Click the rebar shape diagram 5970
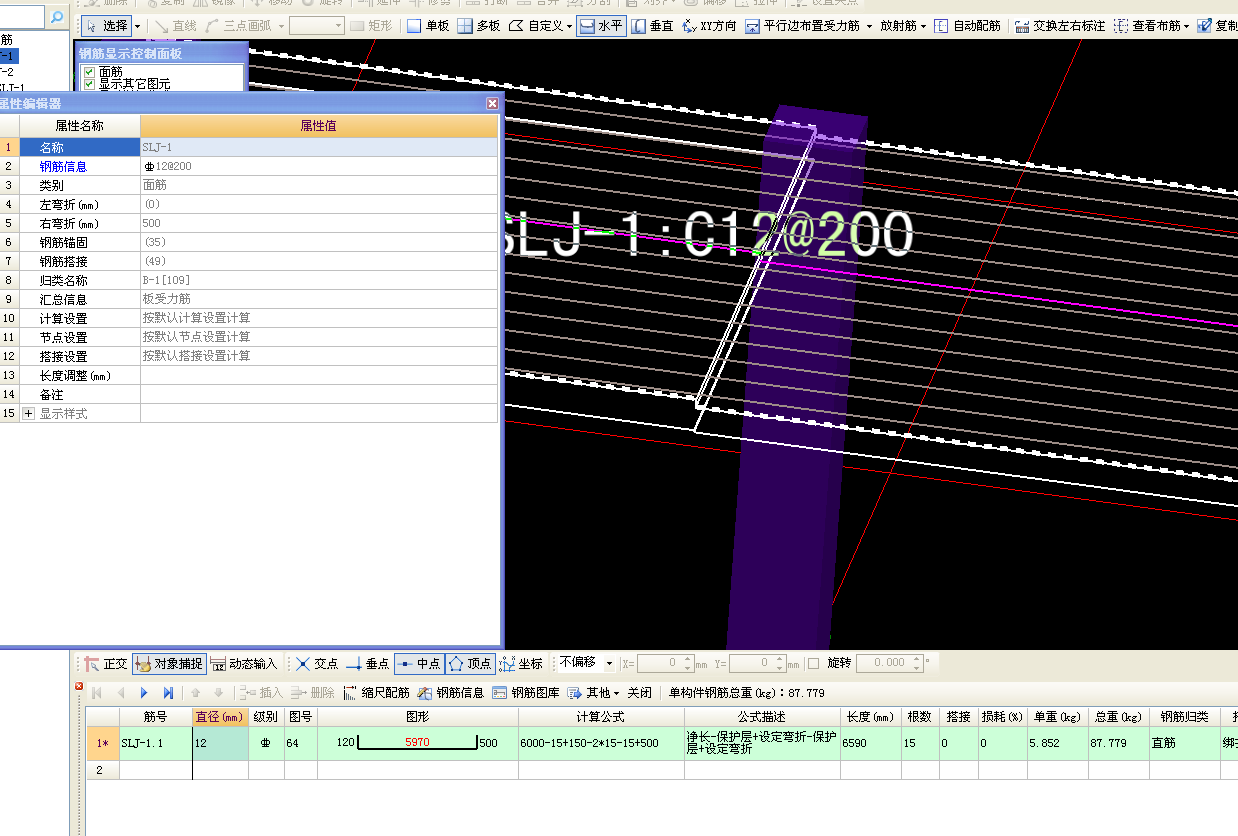 pyautogui.click(x=418, y=744)
